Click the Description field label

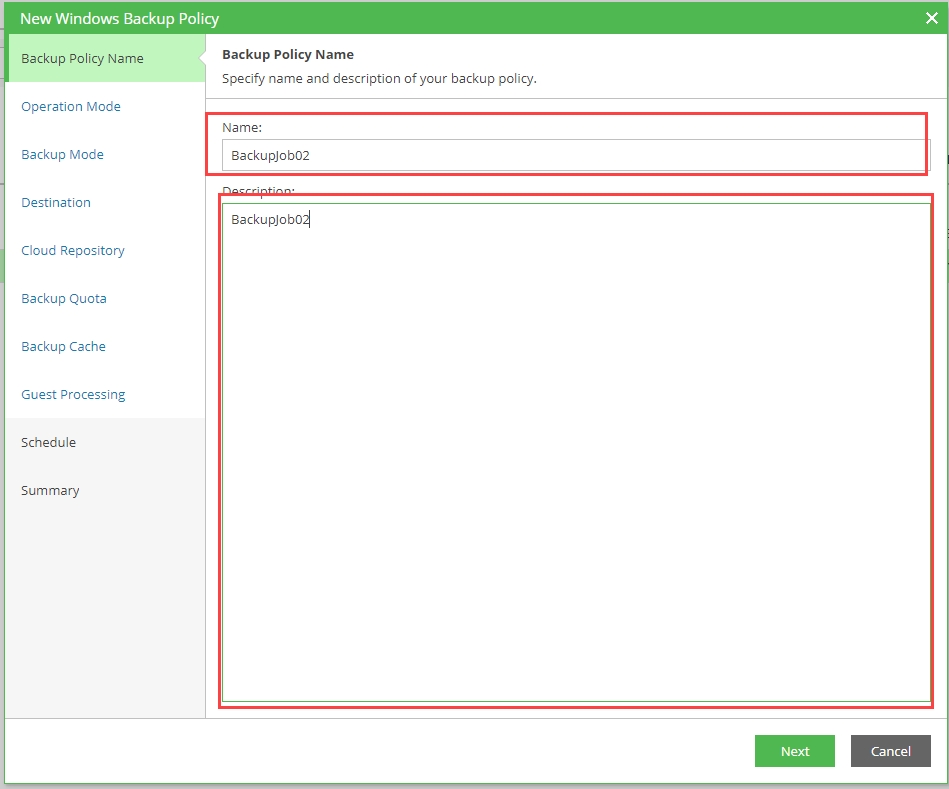coord(258,190)
